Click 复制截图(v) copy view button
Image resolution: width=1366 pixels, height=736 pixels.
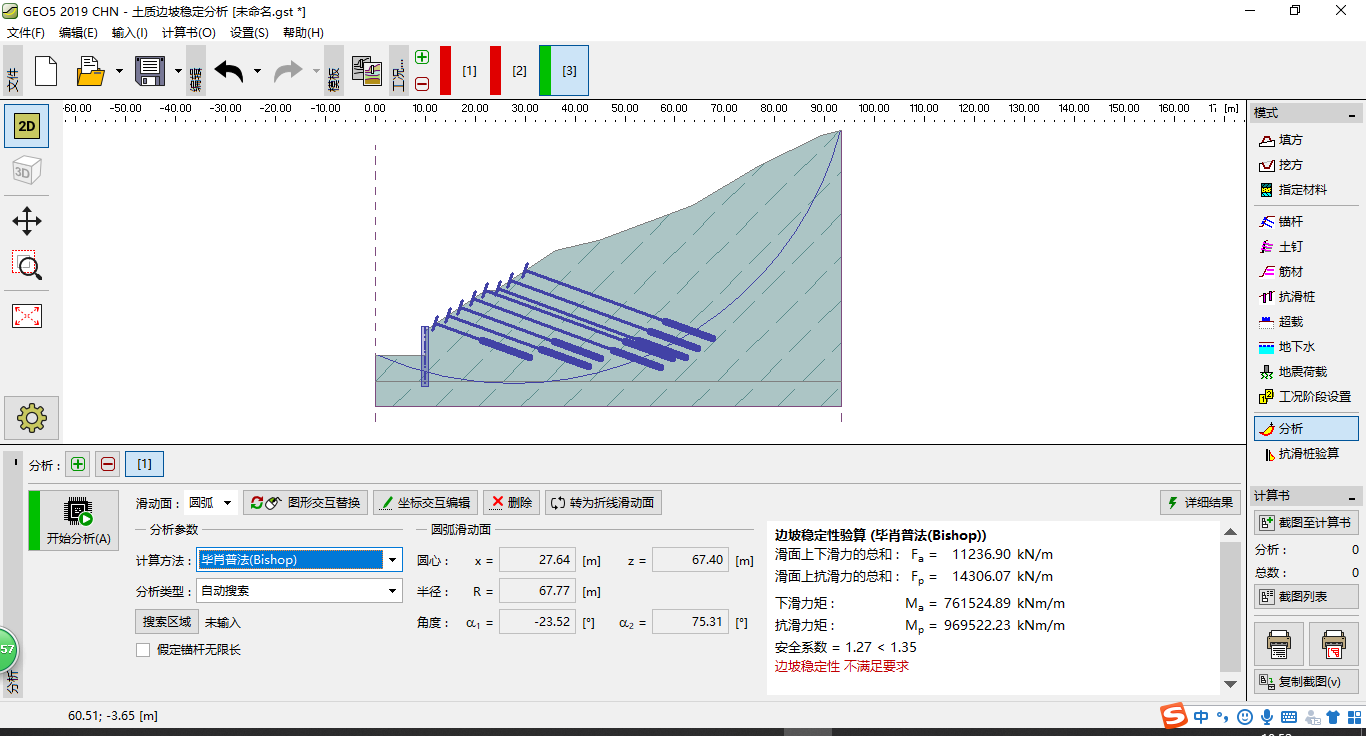(x=1306, y=682)
